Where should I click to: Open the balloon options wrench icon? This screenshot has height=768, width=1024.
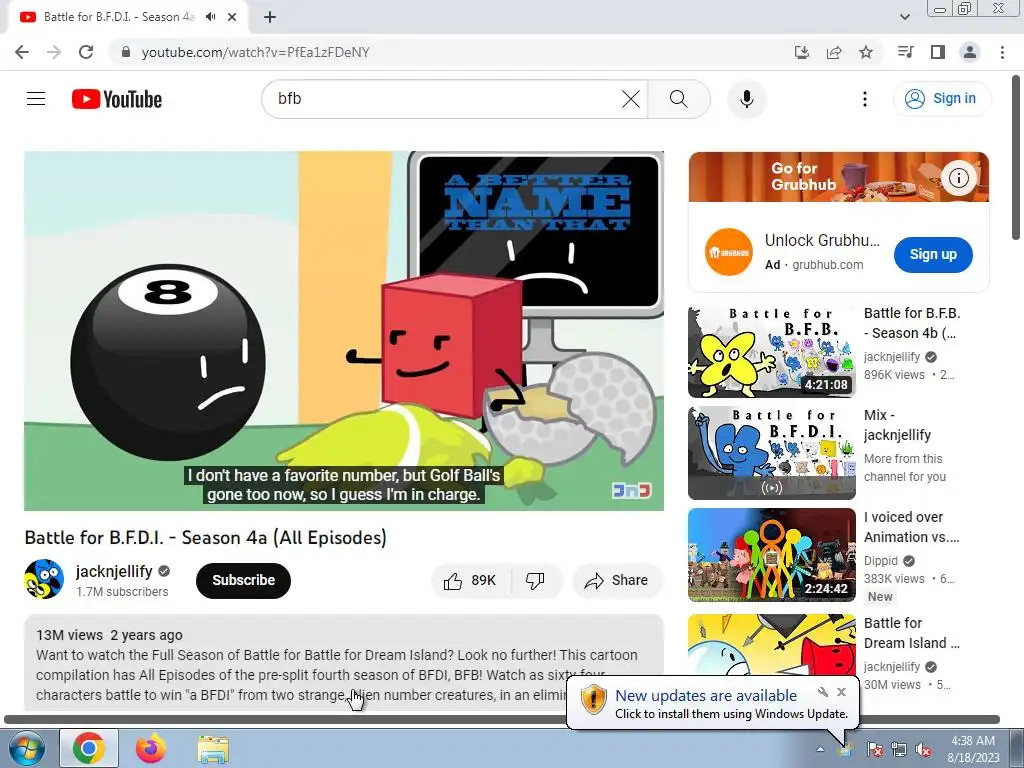click(823, 692)
